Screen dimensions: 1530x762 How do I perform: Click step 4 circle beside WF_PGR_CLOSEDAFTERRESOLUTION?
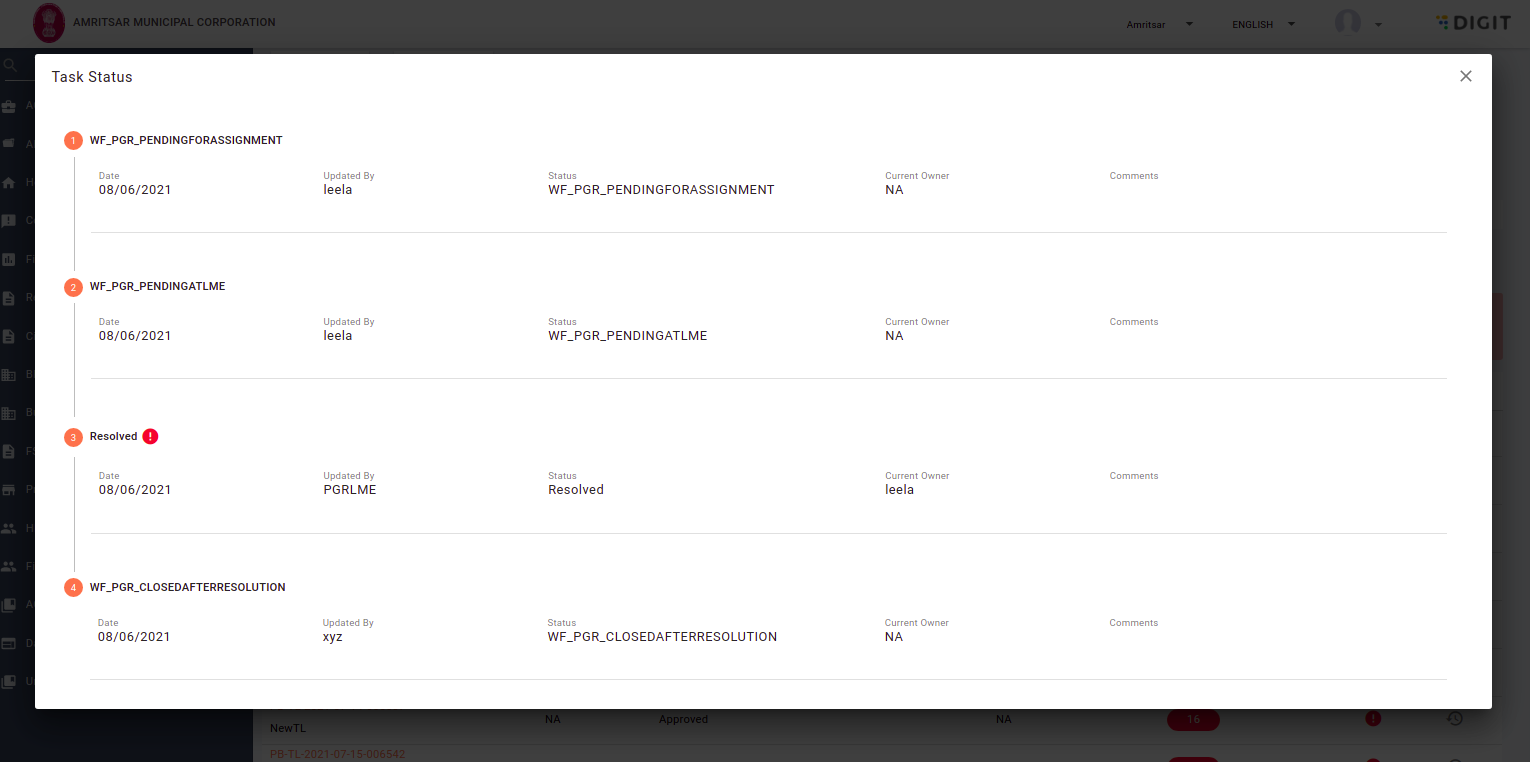(x=73, y=587)
